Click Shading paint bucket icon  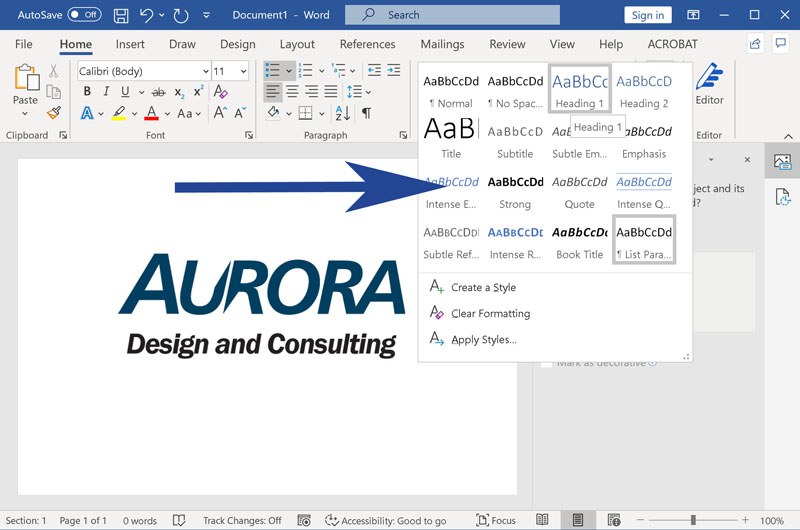click(x=273, y=113)
